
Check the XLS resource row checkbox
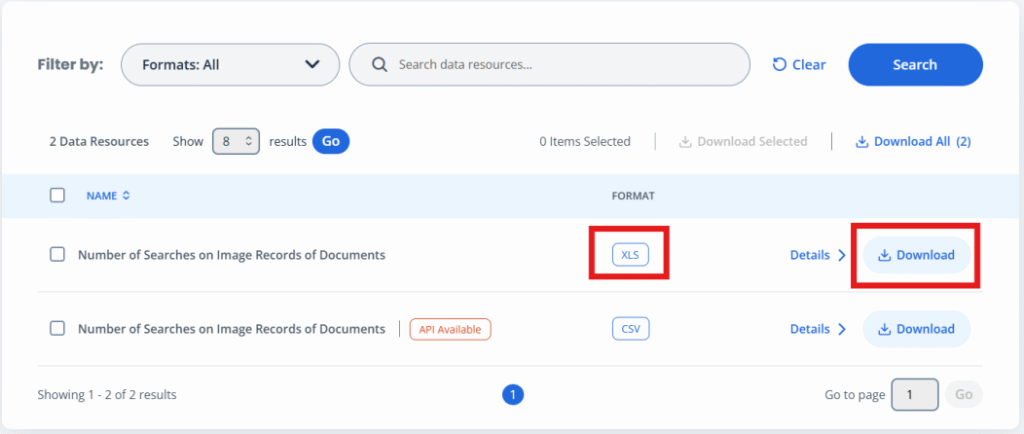click(58, 255)
